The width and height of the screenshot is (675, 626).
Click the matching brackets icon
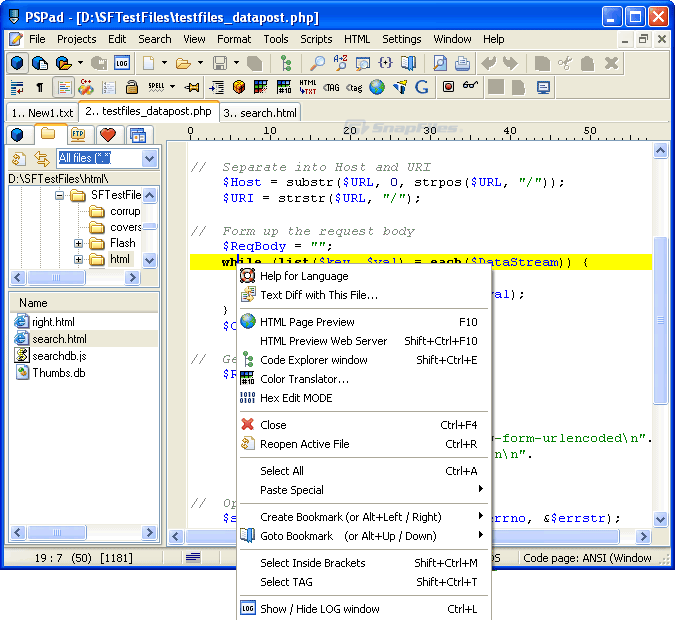click(385, 63)
